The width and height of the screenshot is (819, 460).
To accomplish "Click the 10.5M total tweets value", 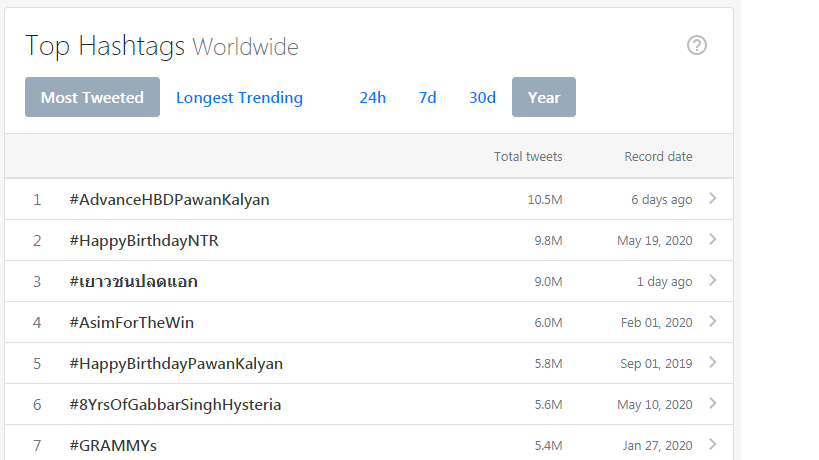I will pyautogui.click(x=545, y=199).
